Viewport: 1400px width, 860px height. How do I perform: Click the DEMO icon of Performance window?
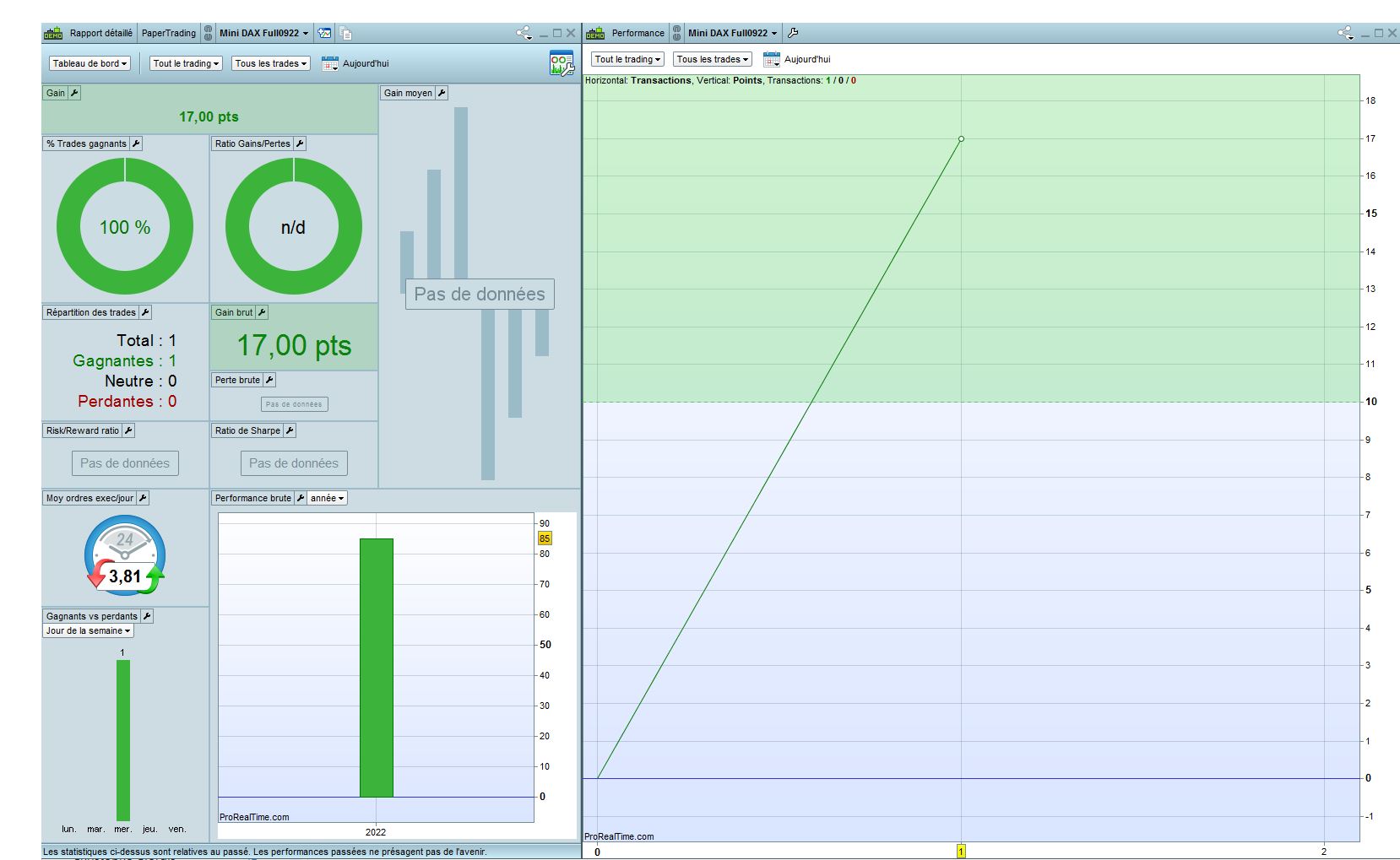point(595,33)
